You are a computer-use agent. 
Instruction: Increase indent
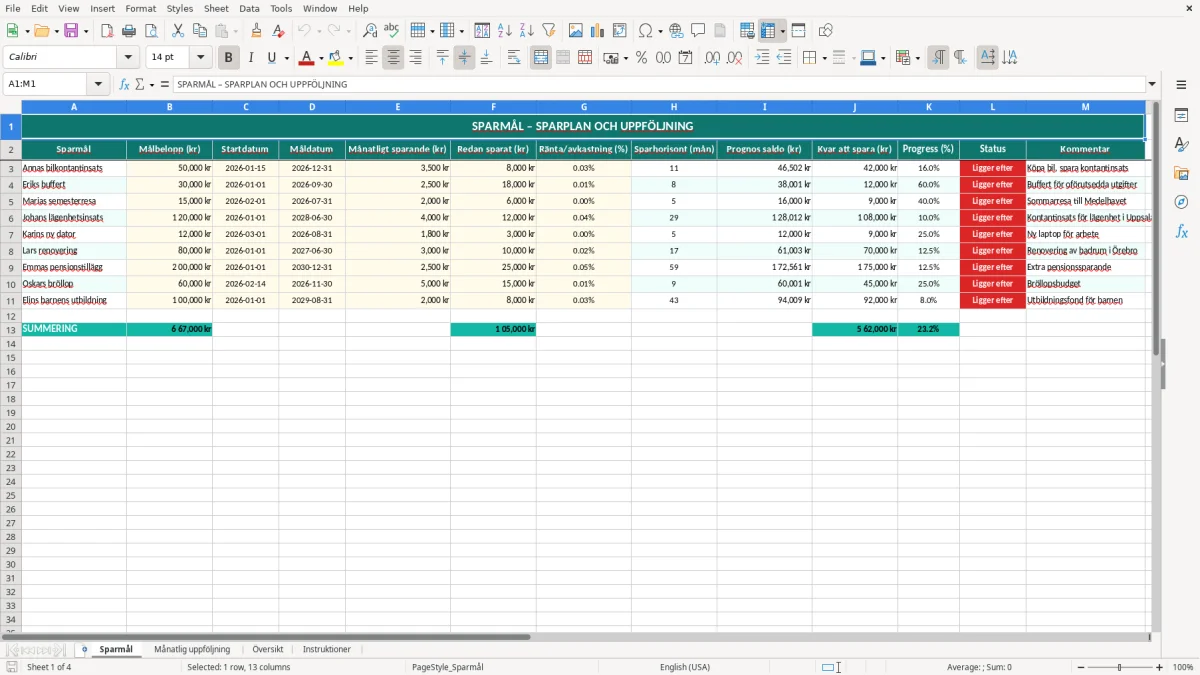click(x=762, y=58)
